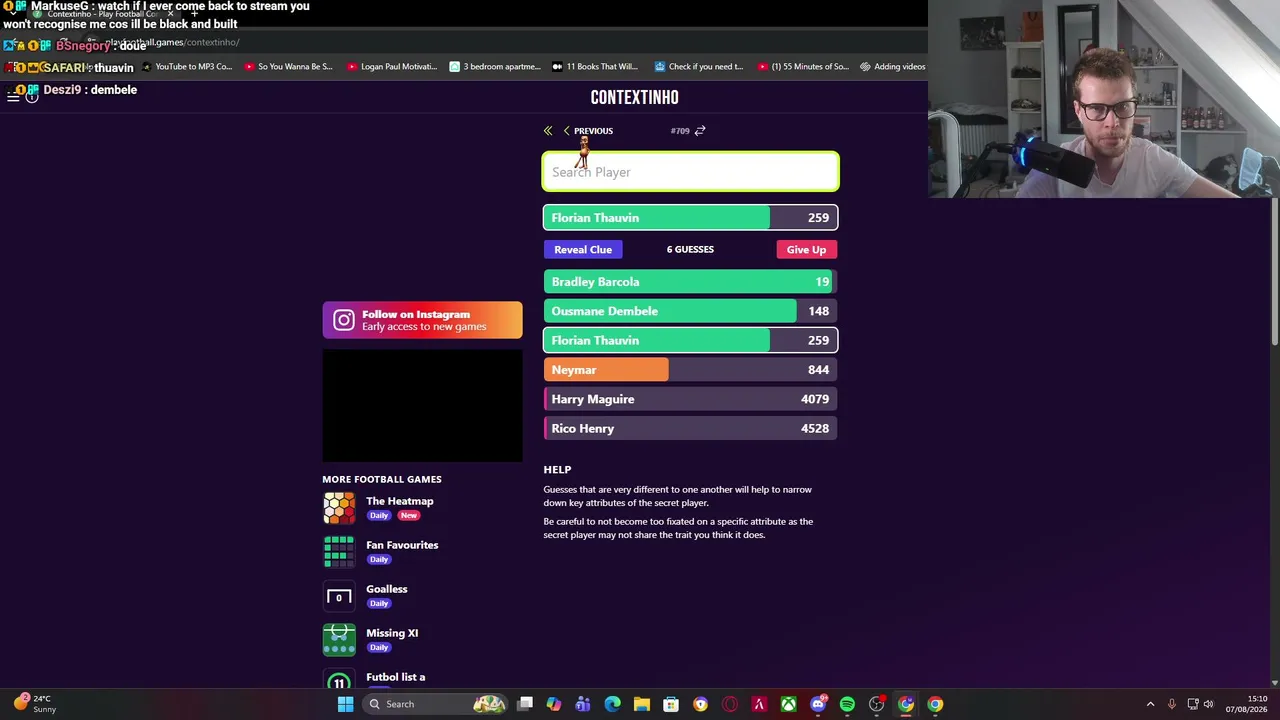Open Microsoft Store from taskbar
Viewport: 1280px width, 720px height.
[671, 704]
